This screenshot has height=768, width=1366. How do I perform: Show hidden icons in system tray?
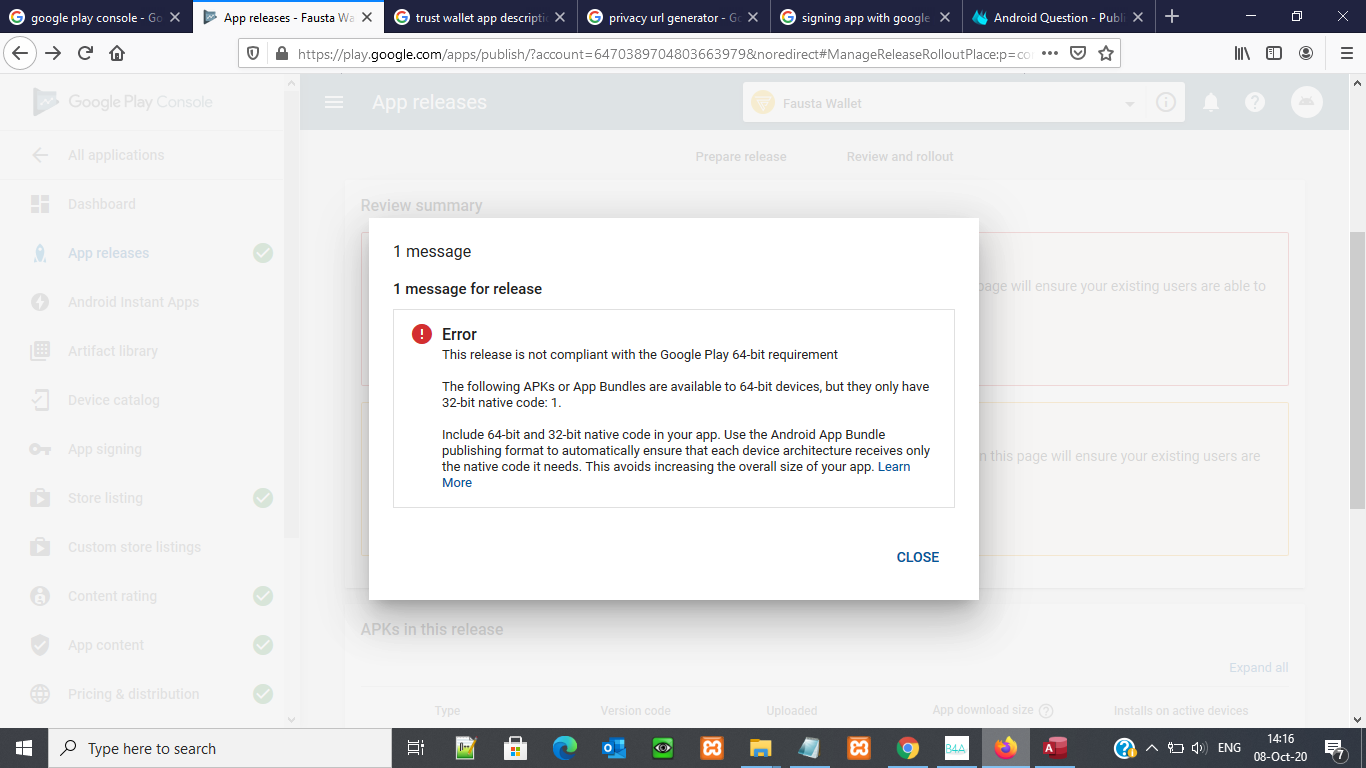point(1151,747)
